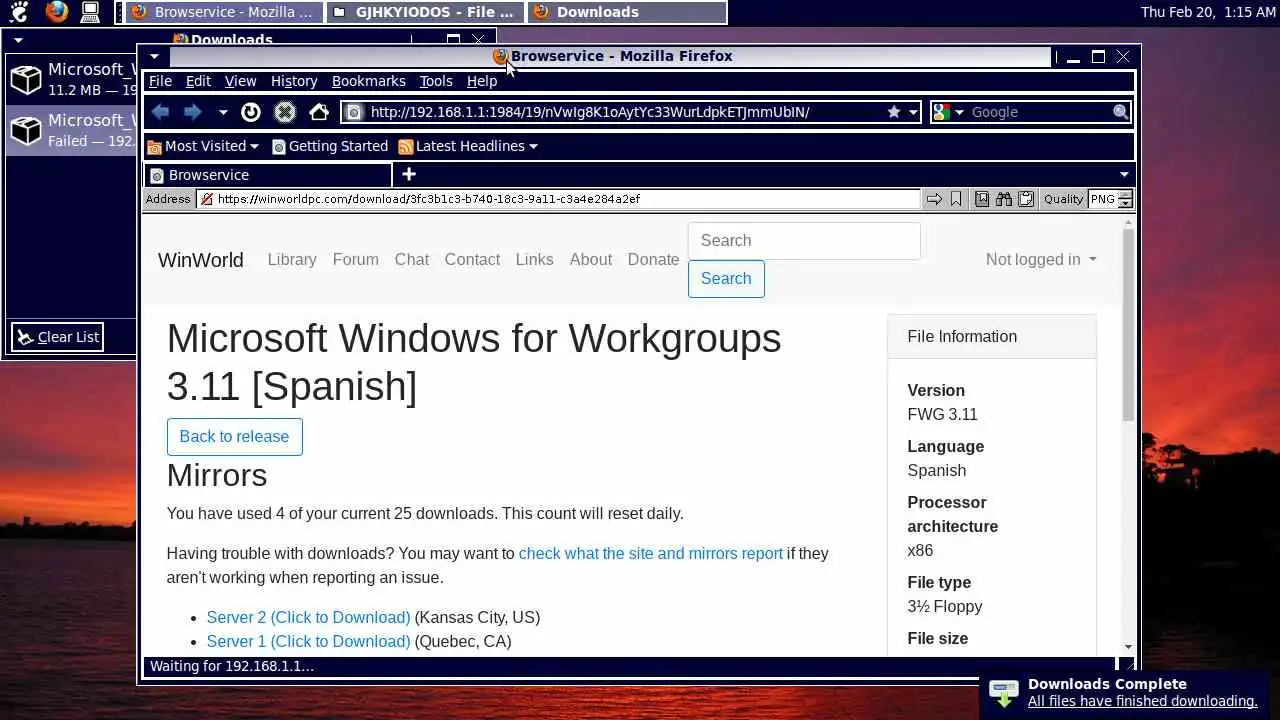The height and width of the screenshot is (720, 1280).
Task: Click the WinWorld Search button
Action: [726, 279]
